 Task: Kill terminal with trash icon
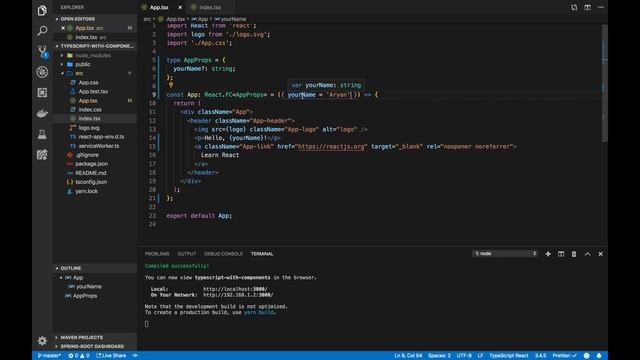click(x=574, y=254)
